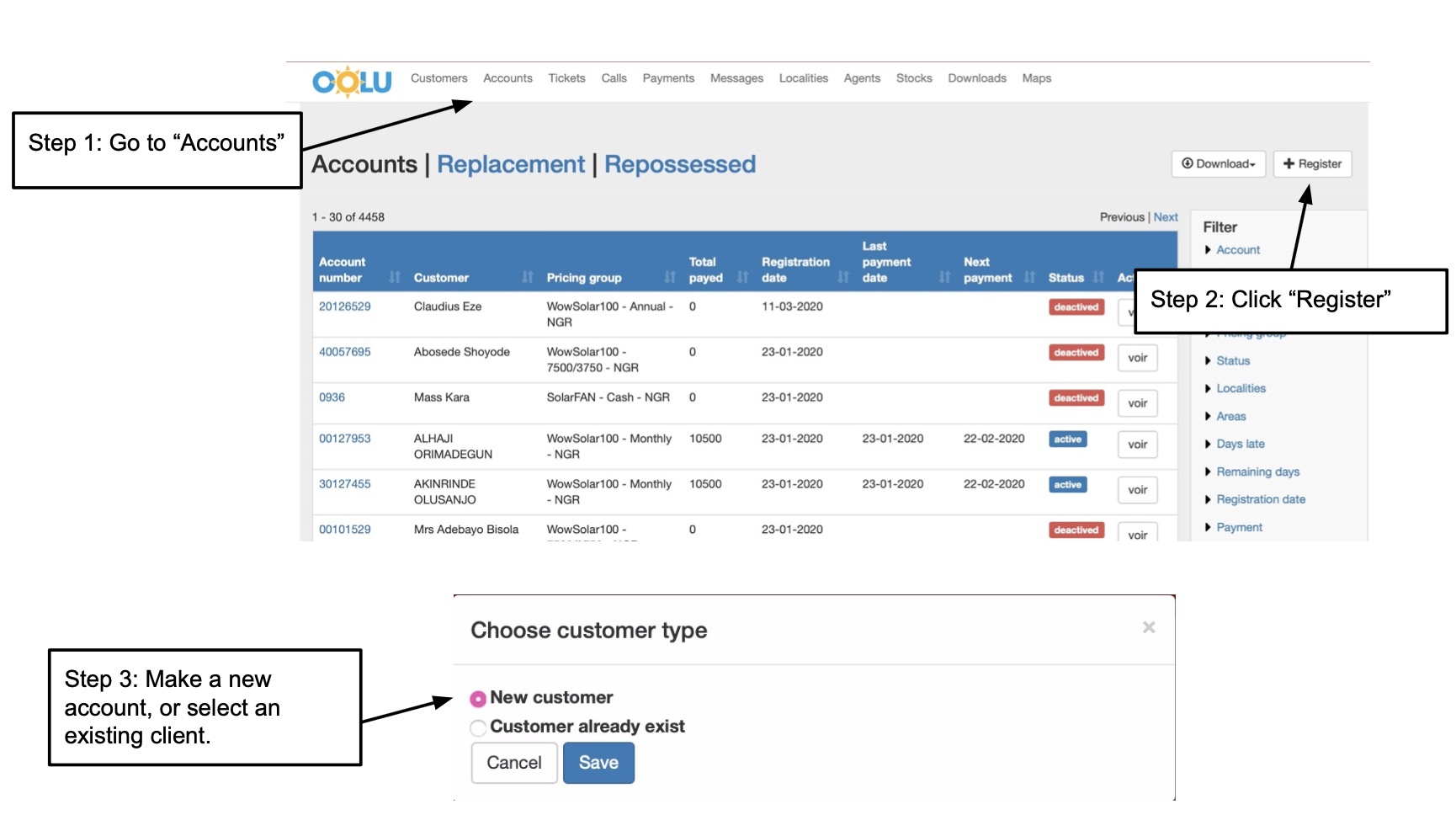Sort by Next payment sort icon

tap(1028, 278)
